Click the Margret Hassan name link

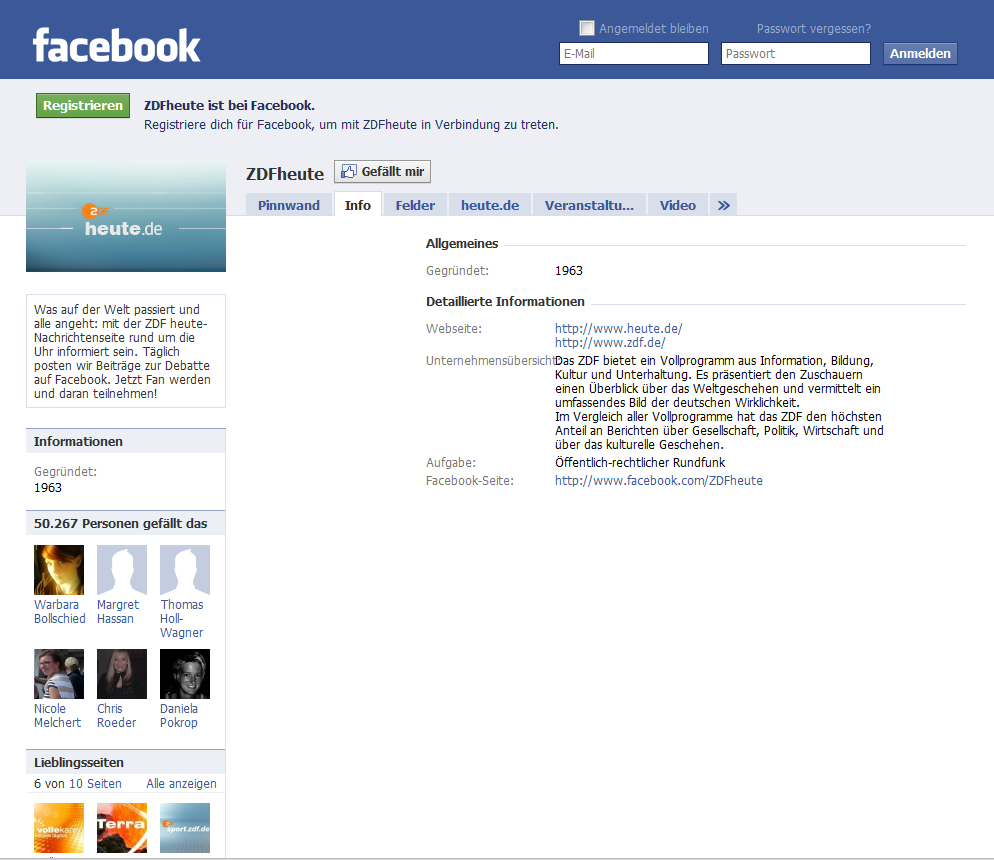tap(118, 612)
